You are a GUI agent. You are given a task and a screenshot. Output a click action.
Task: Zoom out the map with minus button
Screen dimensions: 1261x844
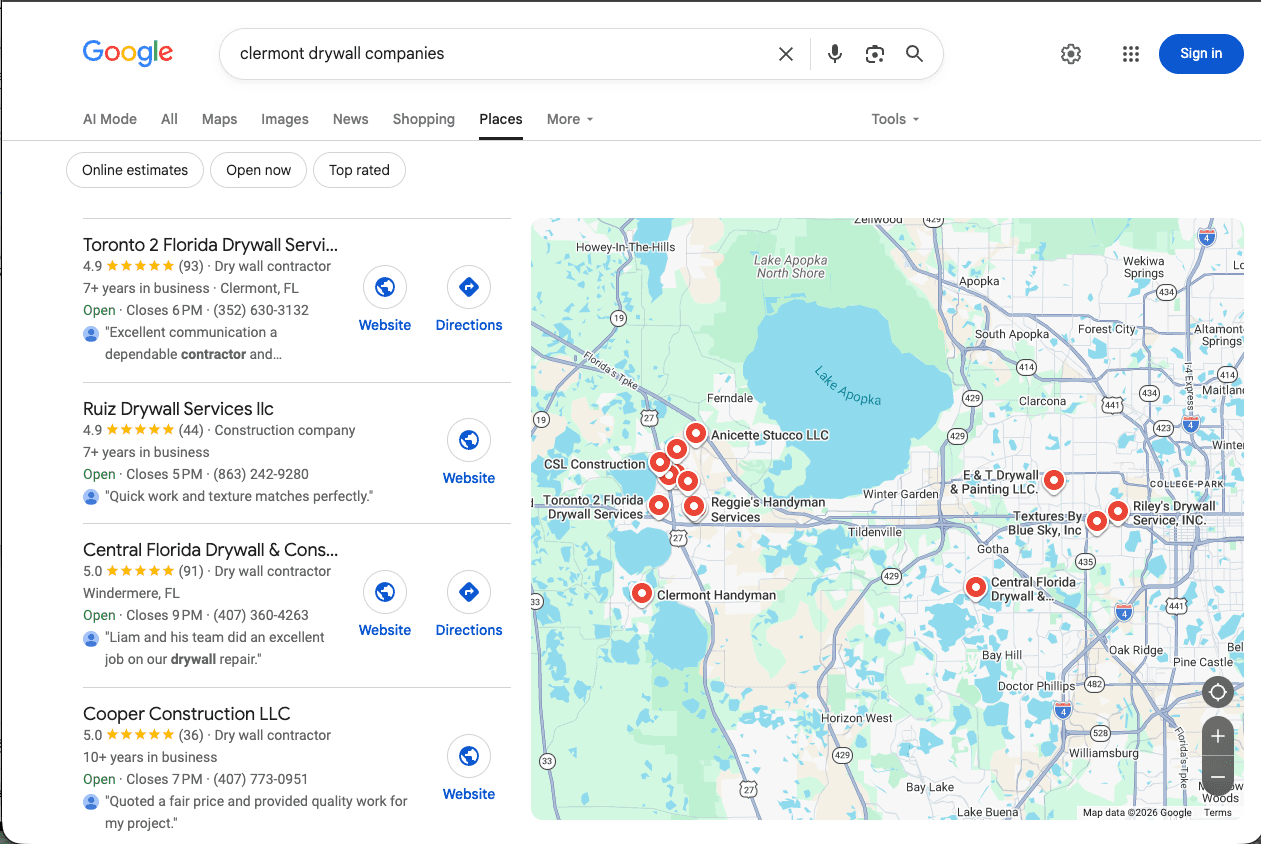pos(1217,776)
